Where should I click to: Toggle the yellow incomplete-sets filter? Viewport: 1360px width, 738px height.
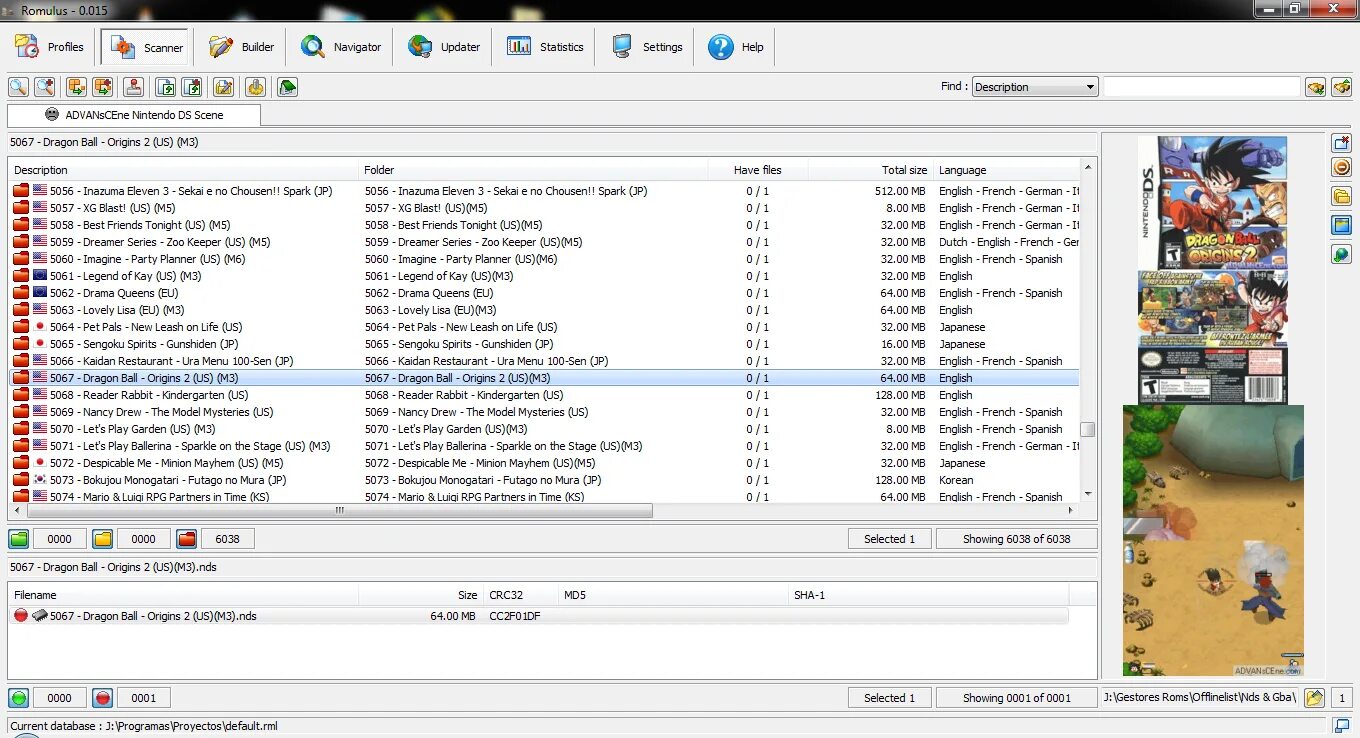tap(103, 539)
